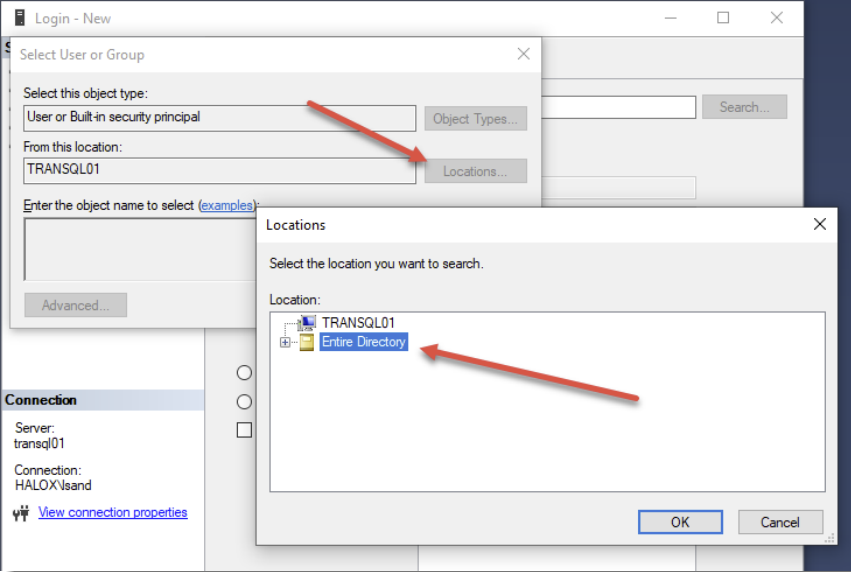Close the Login - New window
Screen dimensions: 851x572
click(x=777, y=18)
